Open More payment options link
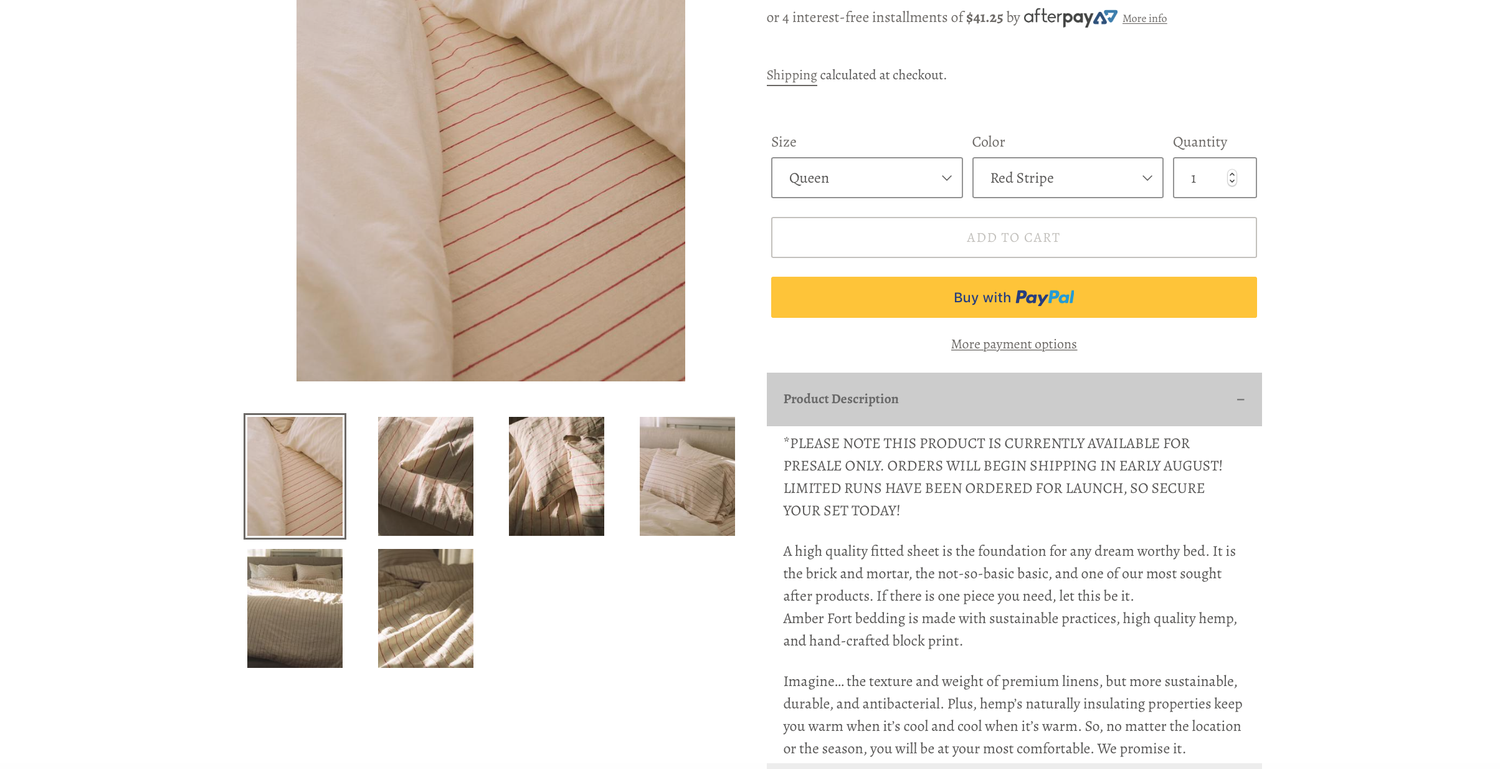This screenshot has width=1500, height=769. (x=1014, y=344)
